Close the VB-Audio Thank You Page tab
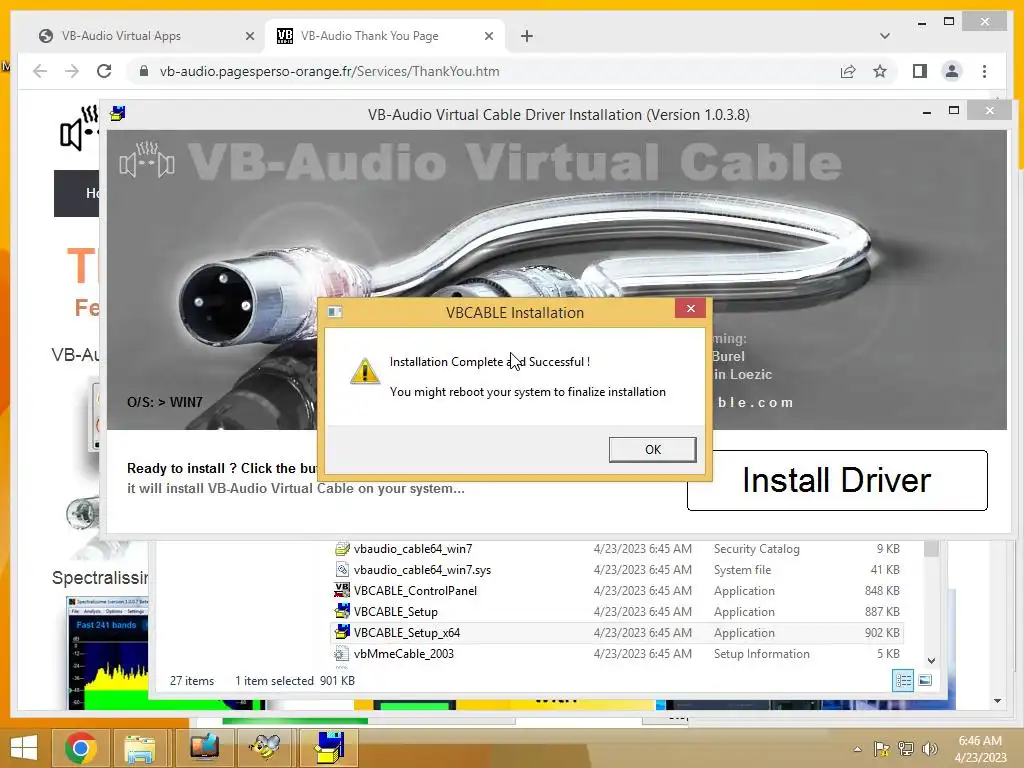 tap(488, 37)
